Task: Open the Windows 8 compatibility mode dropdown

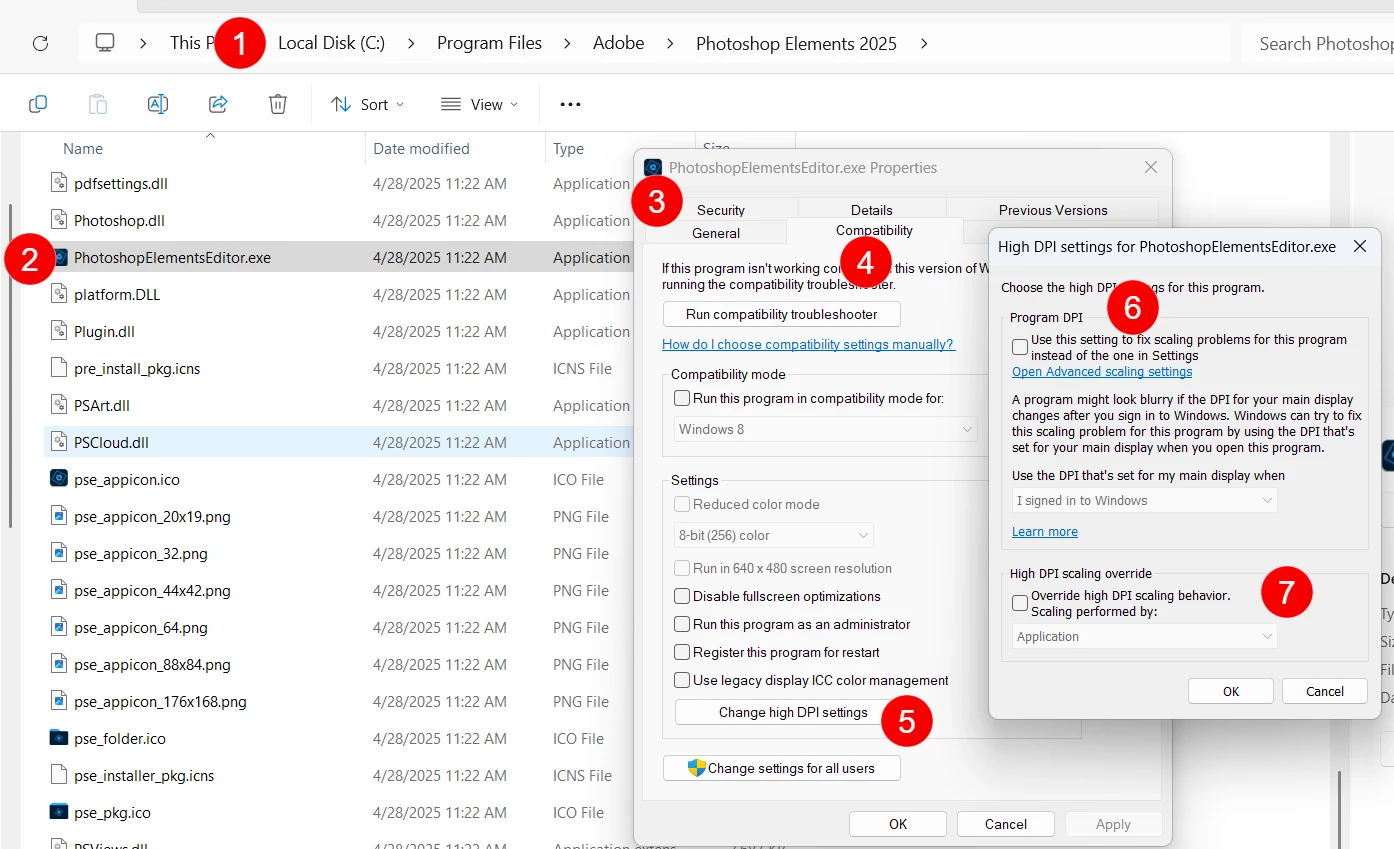Action: tap(825, 429)
